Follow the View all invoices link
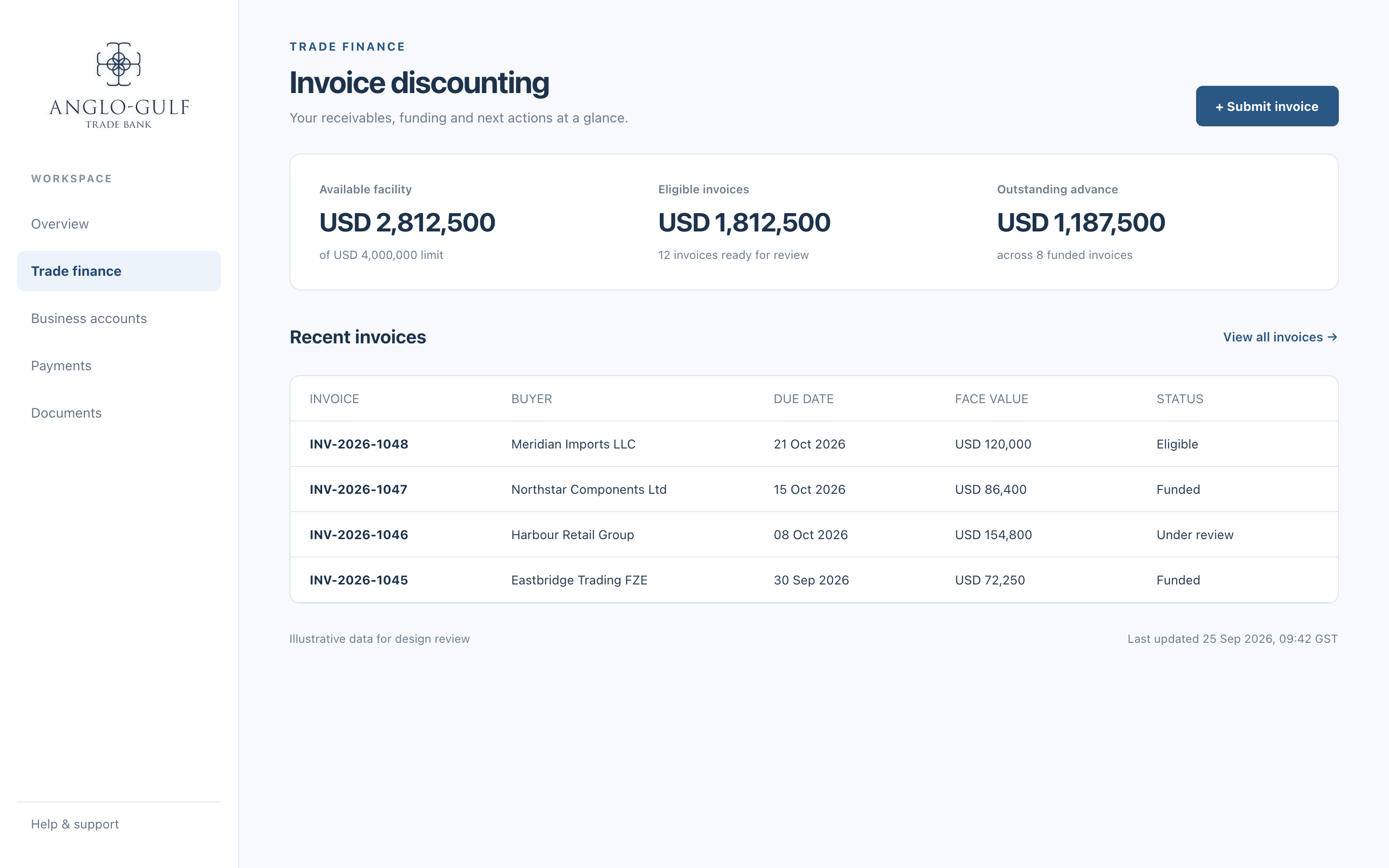 pos(1280,337)
